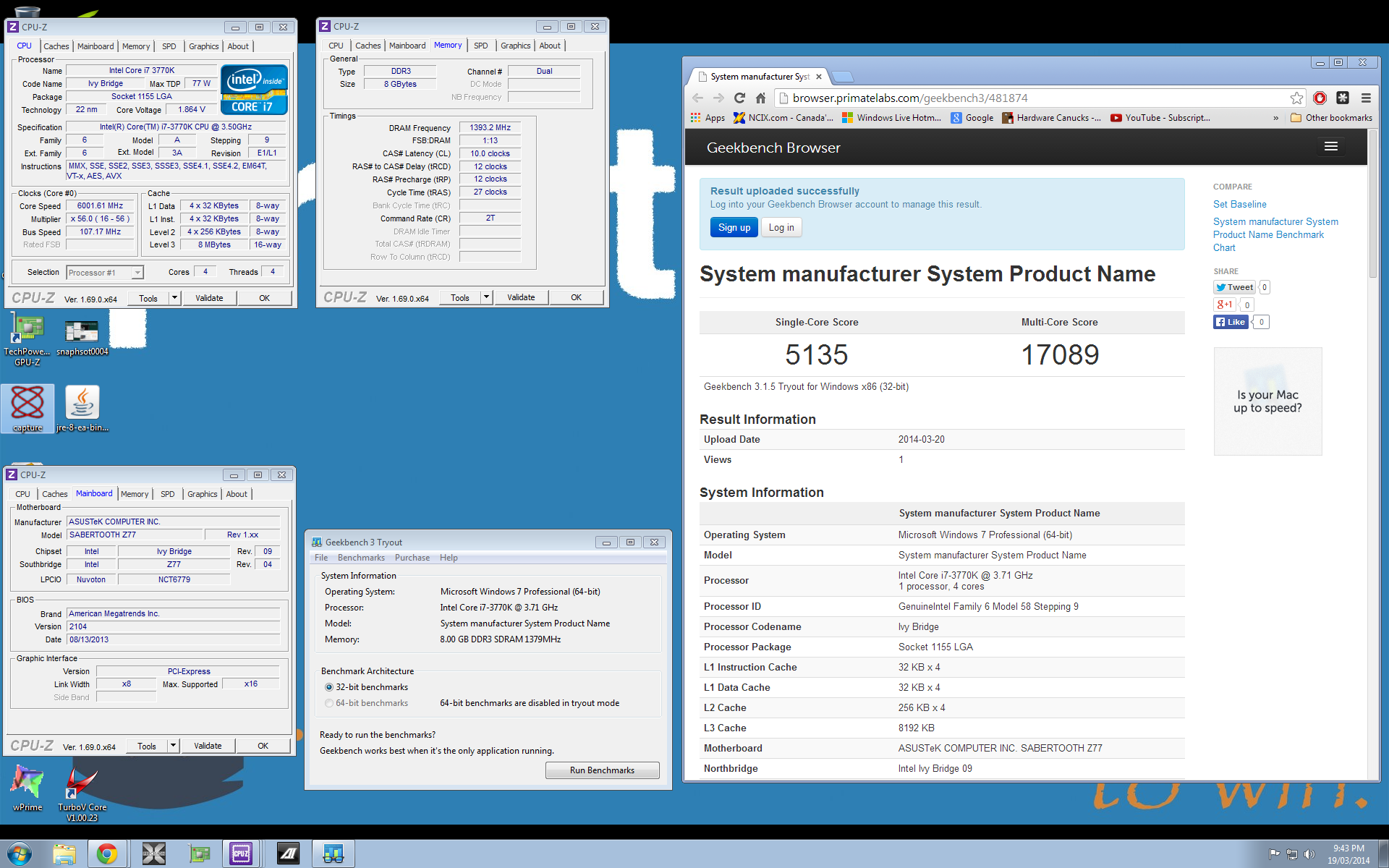Launch the capture desktop icon
This screenshot has width=1389, height=868.
pyautogui.click(x=27, y=409)
